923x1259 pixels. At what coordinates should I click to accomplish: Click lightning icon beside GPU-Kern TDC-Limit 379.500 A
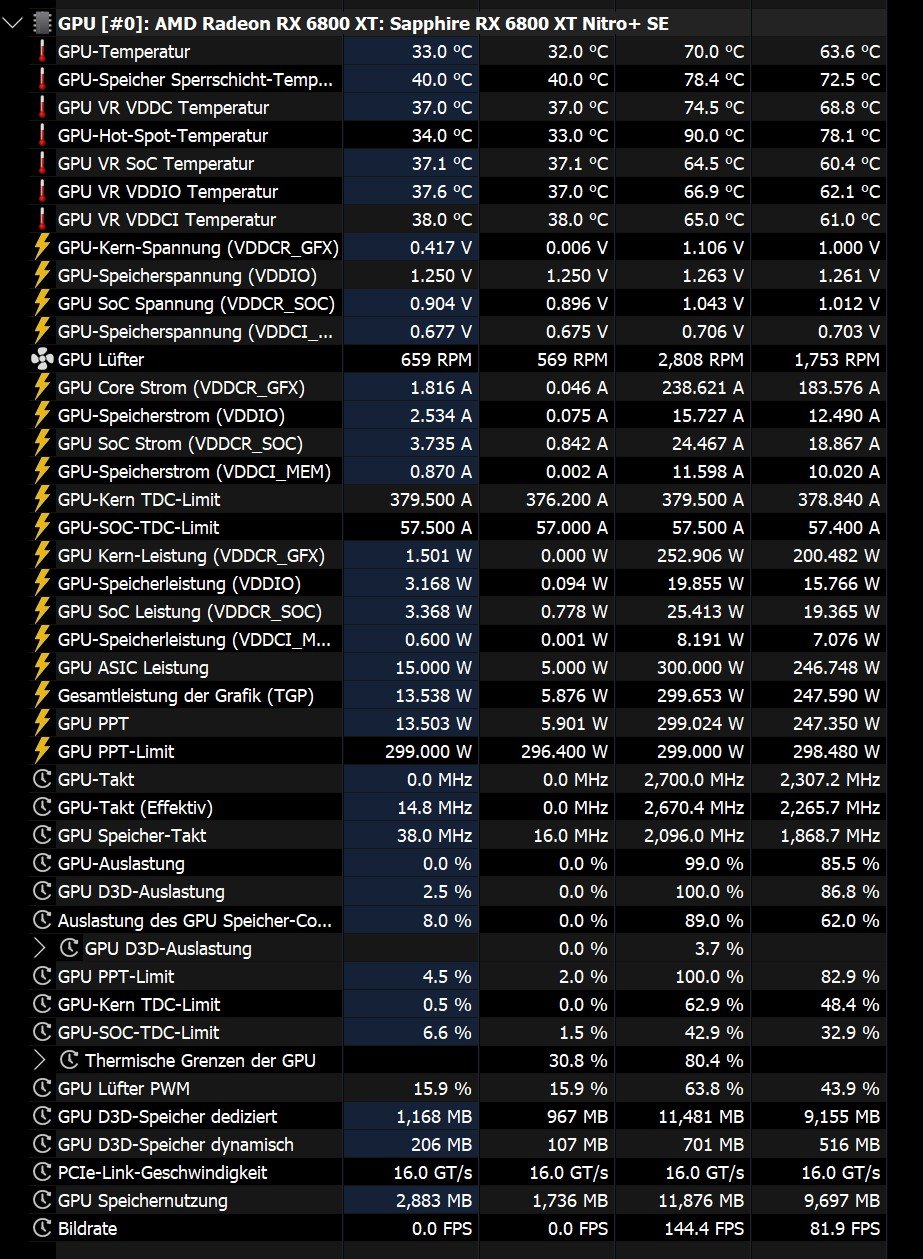coord(42,499)
